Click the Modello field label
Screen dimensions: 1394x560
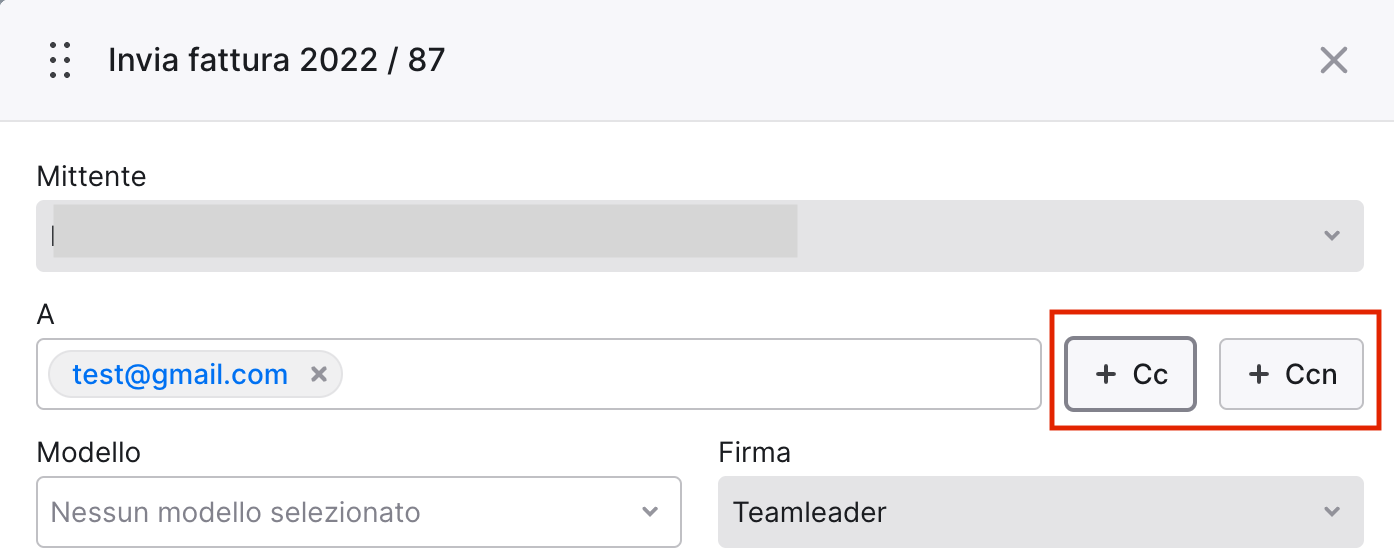[88, 453]
